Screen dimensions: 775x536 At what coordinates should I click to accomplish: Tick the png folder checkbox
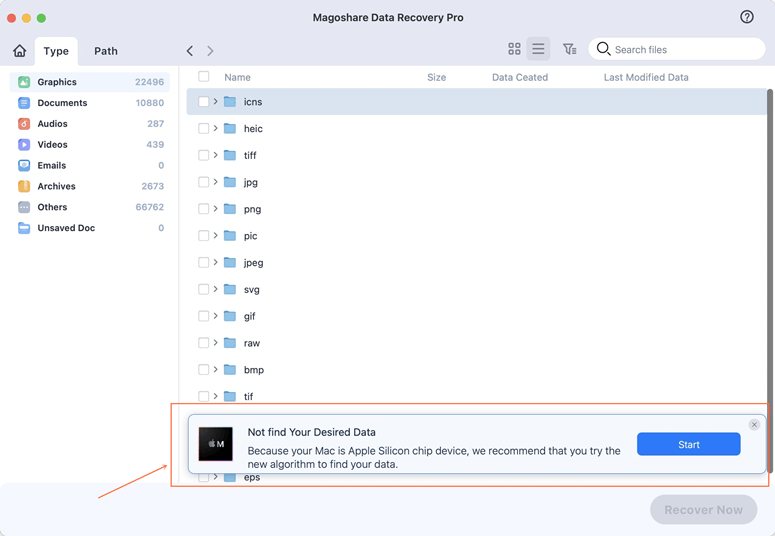[x=203, y=209]
